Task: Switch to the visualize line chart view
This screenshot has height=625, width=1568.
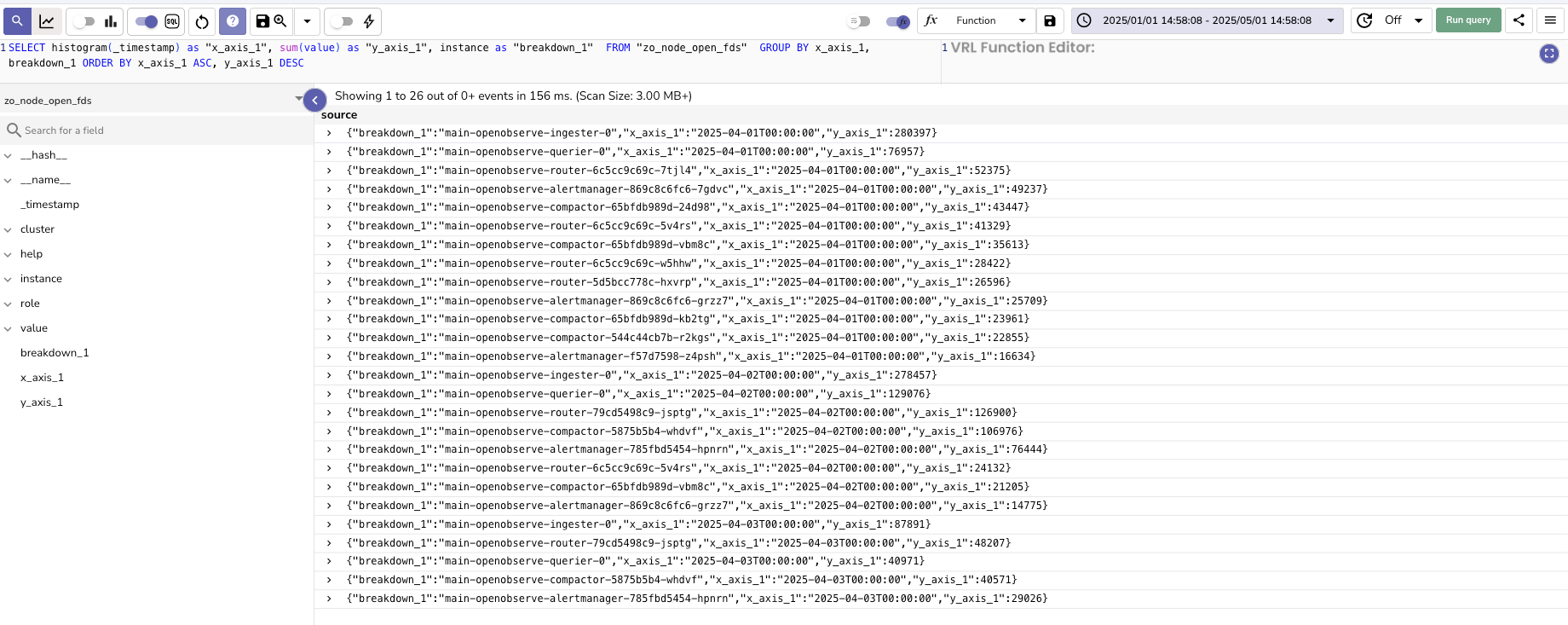Action: tap(47, 21)
